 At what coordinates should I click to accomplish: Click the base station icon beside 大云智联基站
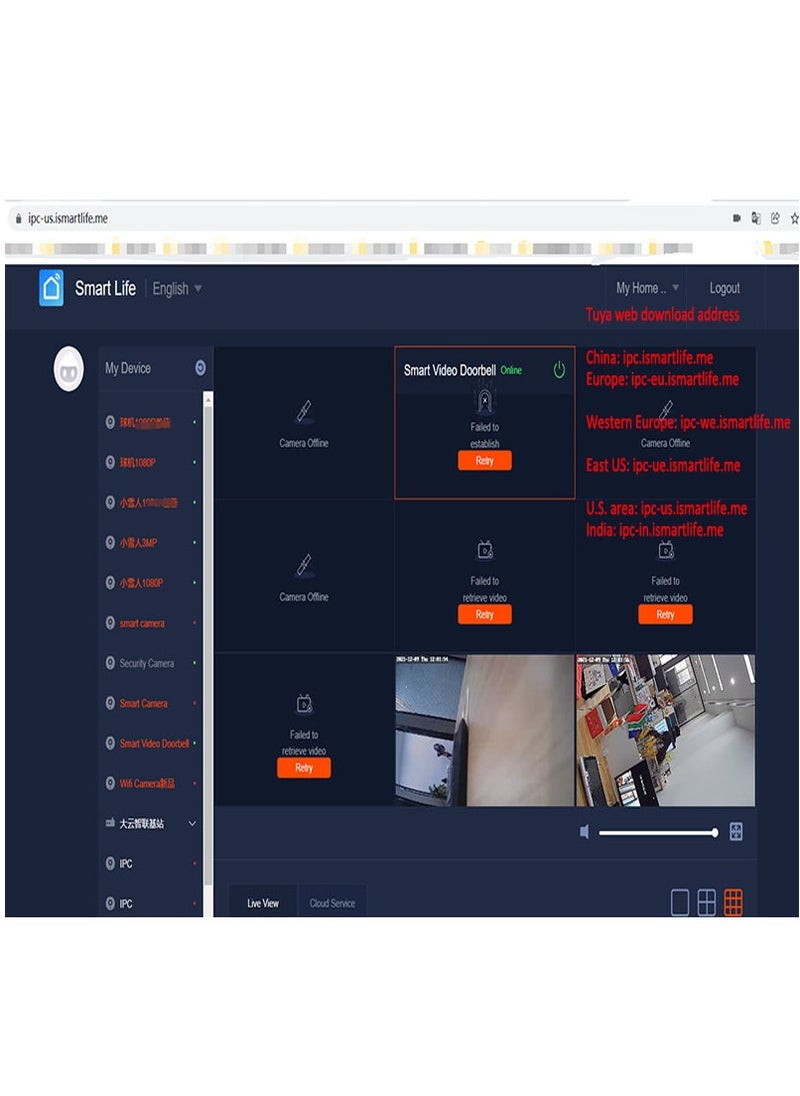tap(110, 823)
